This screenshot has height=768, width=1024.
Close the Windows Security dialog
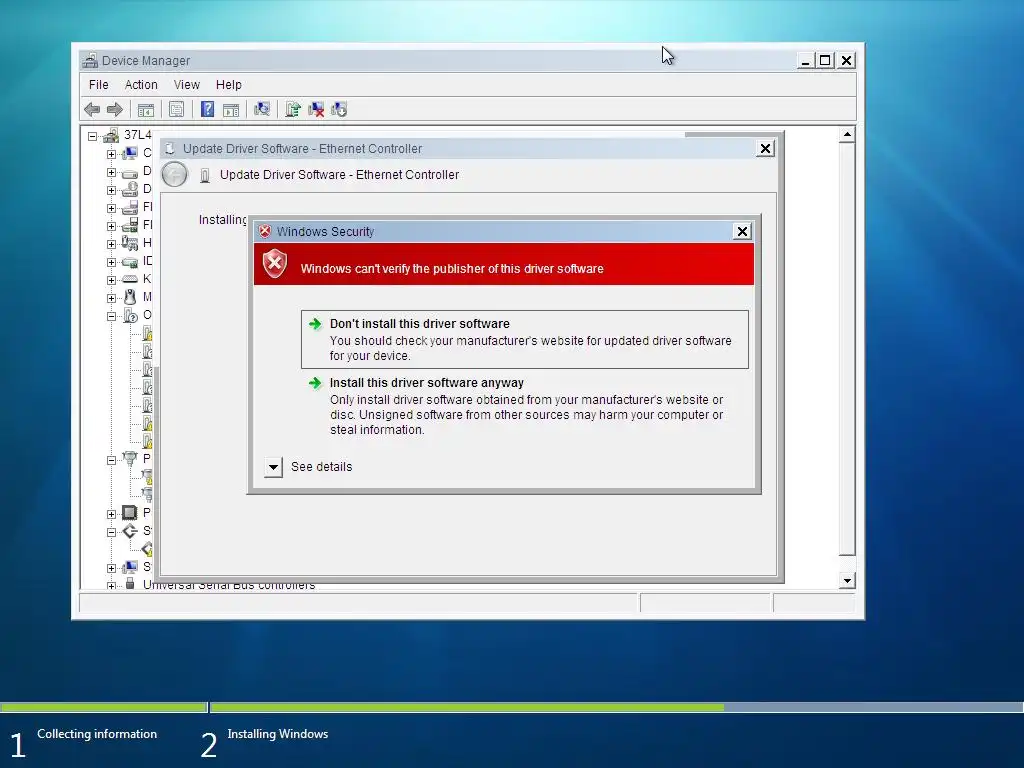coord(743,231)
